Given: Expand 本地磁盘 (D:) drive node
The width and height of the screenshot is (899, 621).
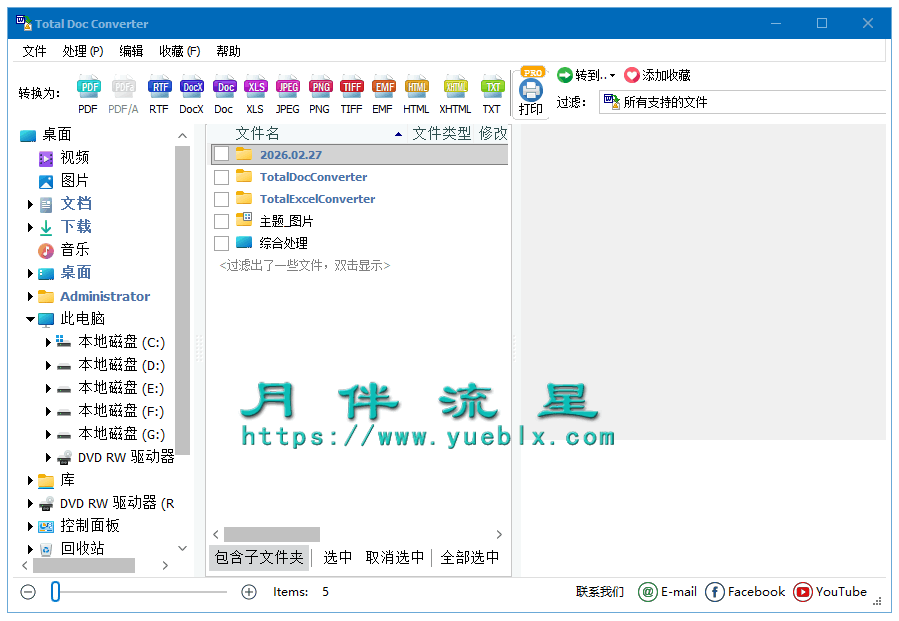Looking at the screenshot, I should point(48,365).
